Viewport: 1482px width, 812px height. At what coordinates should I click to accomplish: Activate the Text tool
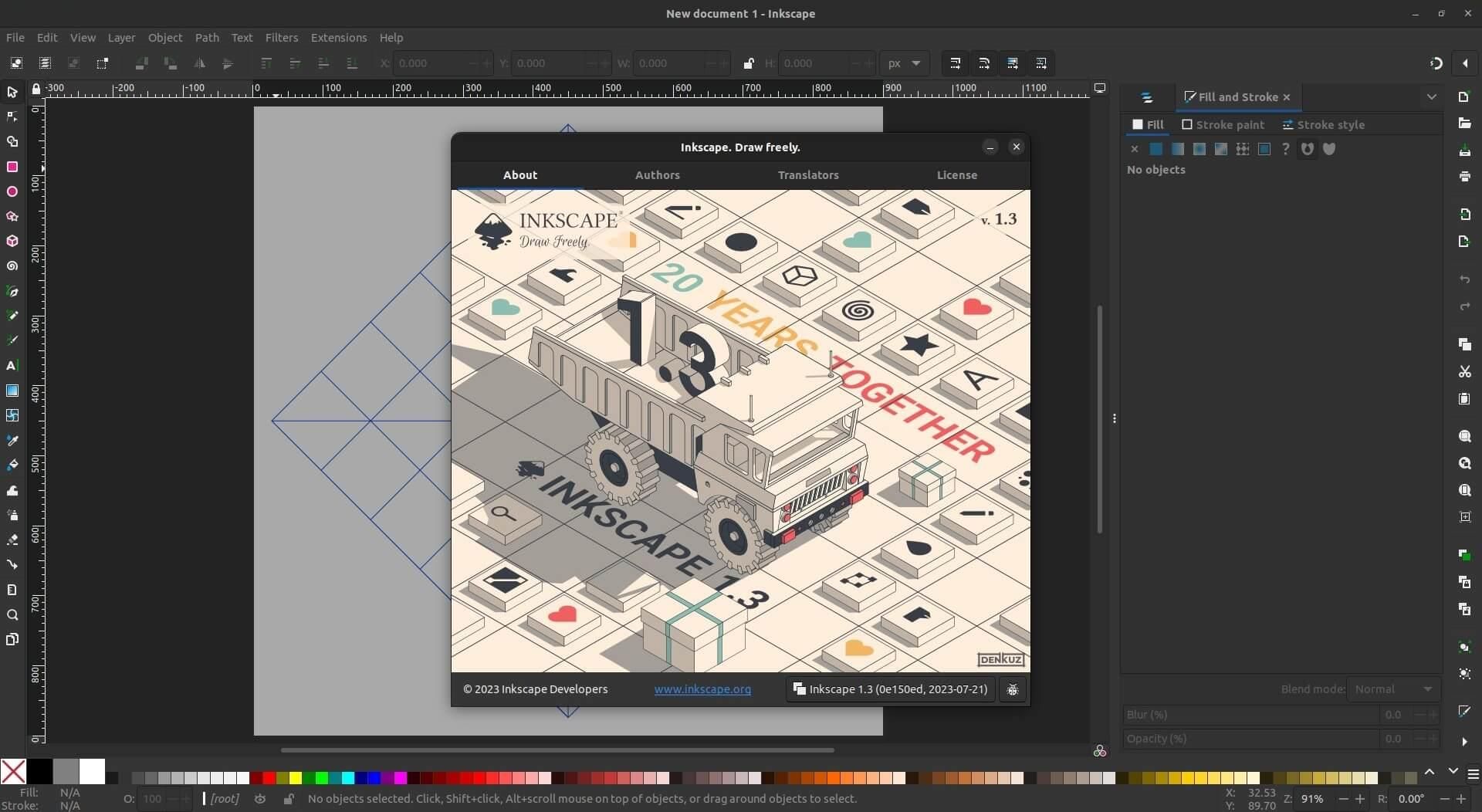pyautogui.click(x=12, y=366)
